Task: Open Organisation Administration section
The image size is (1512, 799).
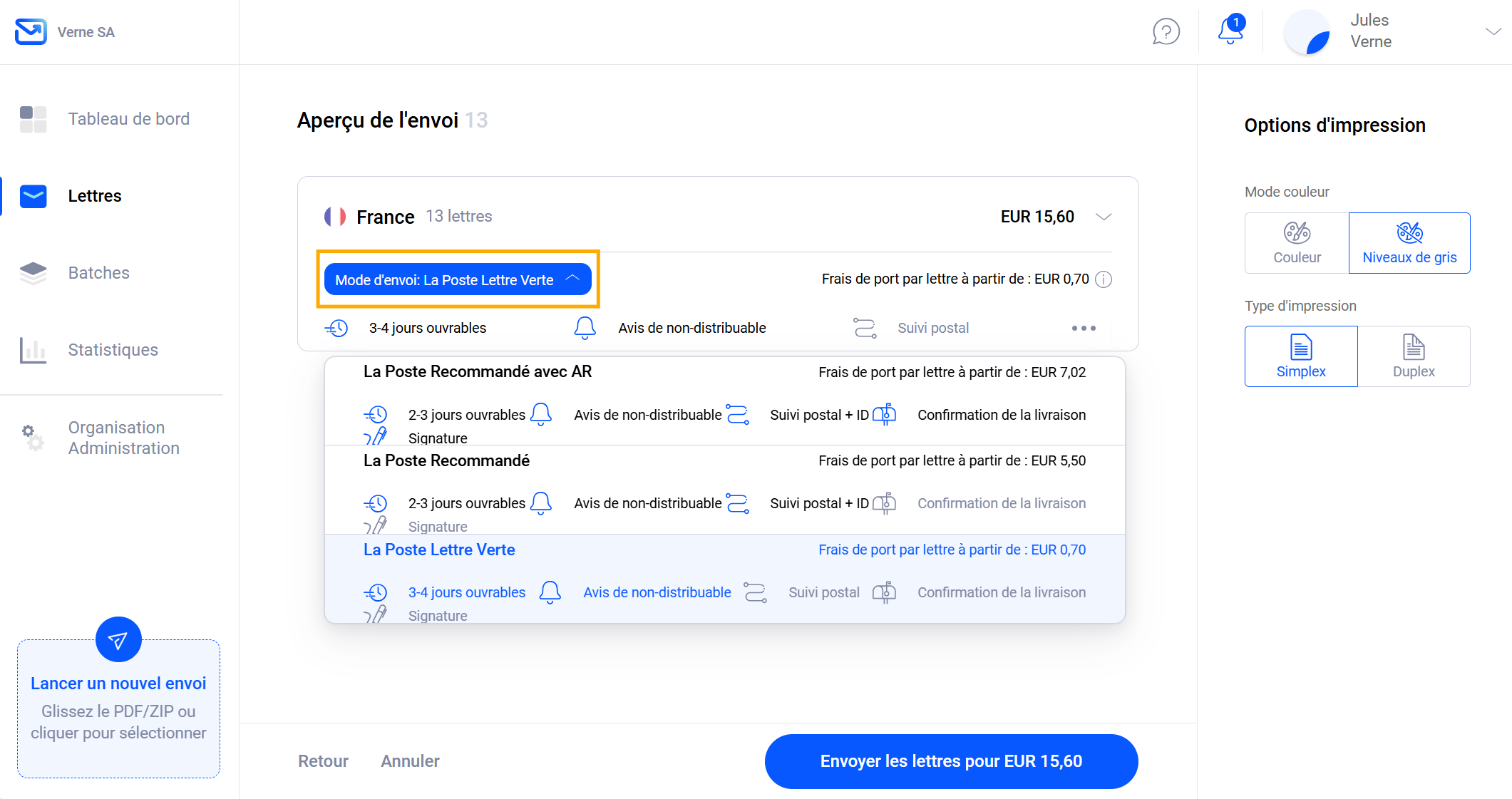Action: pos(123,438)
